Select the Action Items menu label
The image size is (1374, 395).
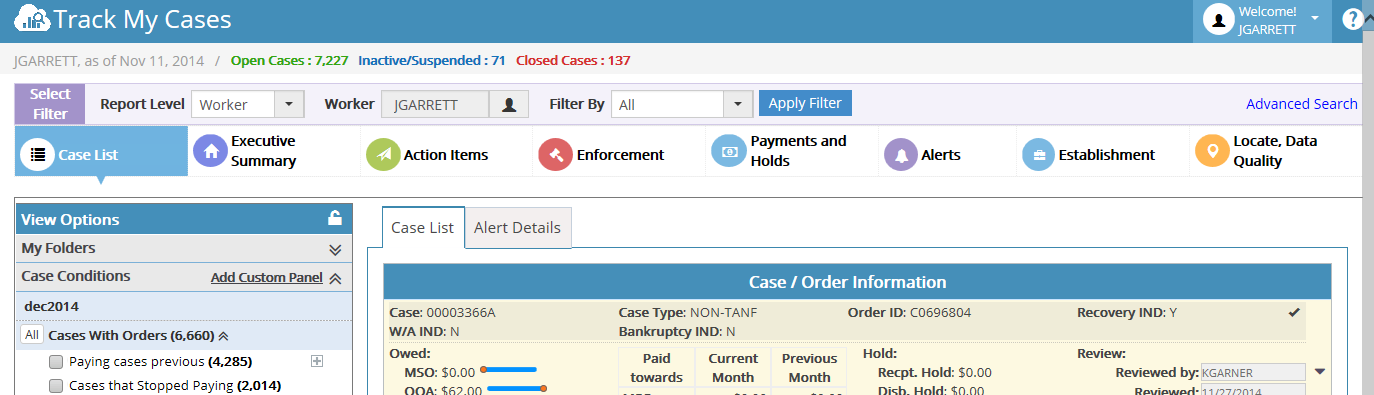(446, 155)
